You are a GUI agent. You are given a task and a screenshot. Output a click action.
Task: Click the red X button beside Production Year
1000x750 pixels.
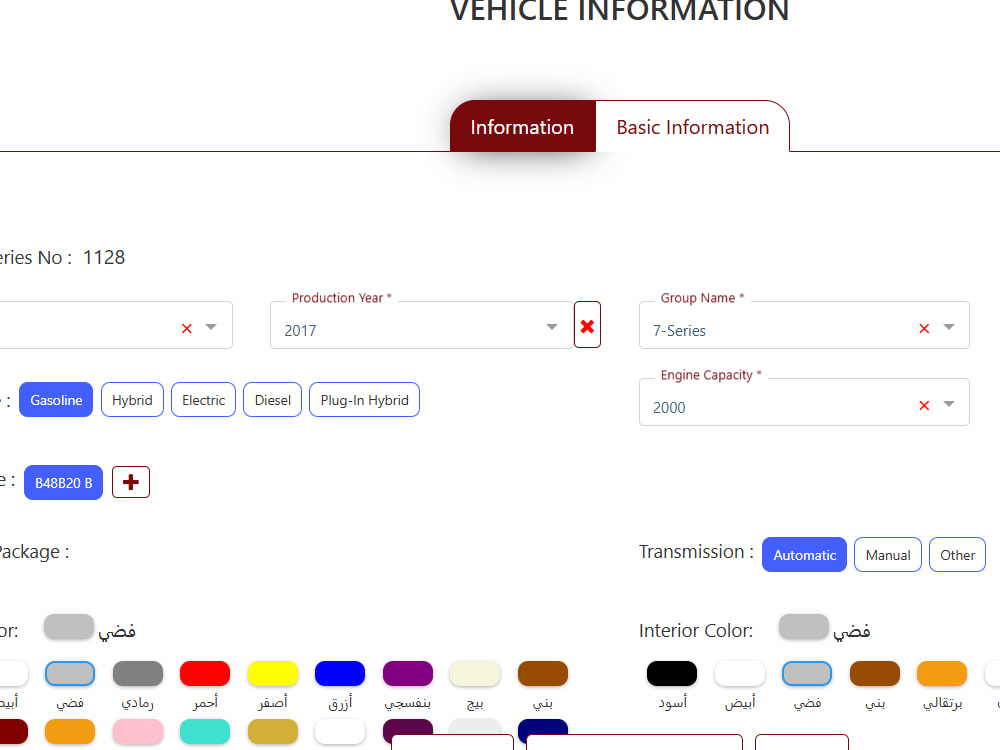pyautogui.click(x=587, y=325)
